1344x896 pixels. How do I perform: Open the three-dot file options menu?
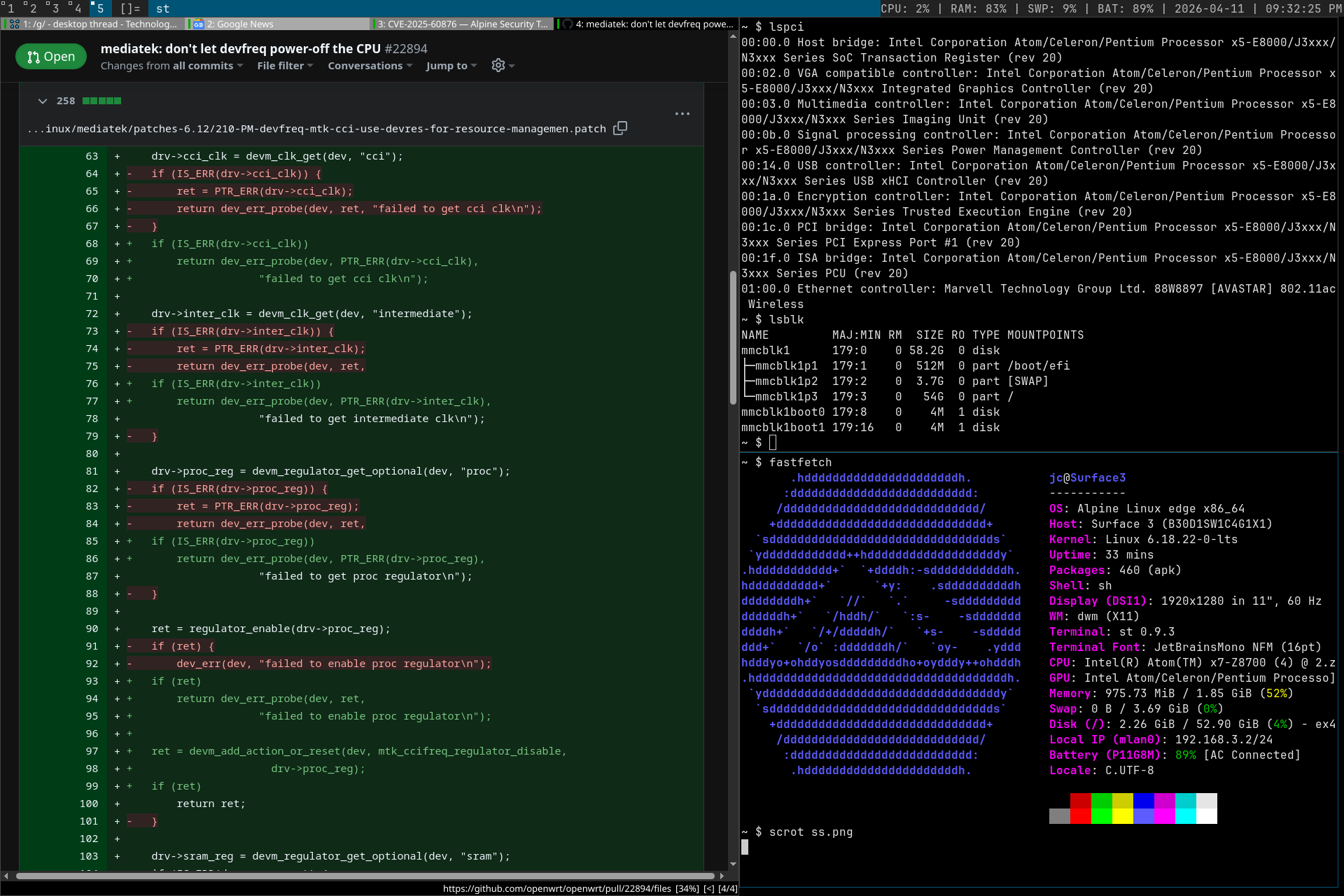pos(682,113)
